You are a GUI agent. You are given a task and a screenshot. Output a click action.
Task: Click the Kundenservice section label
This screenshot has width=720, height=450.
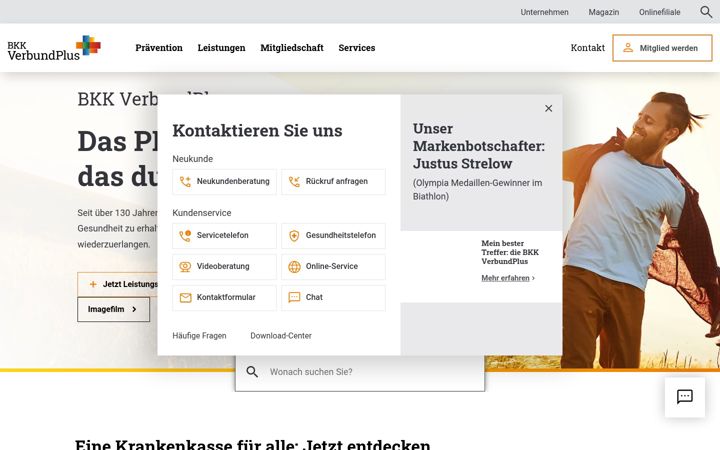click(202, 213)
